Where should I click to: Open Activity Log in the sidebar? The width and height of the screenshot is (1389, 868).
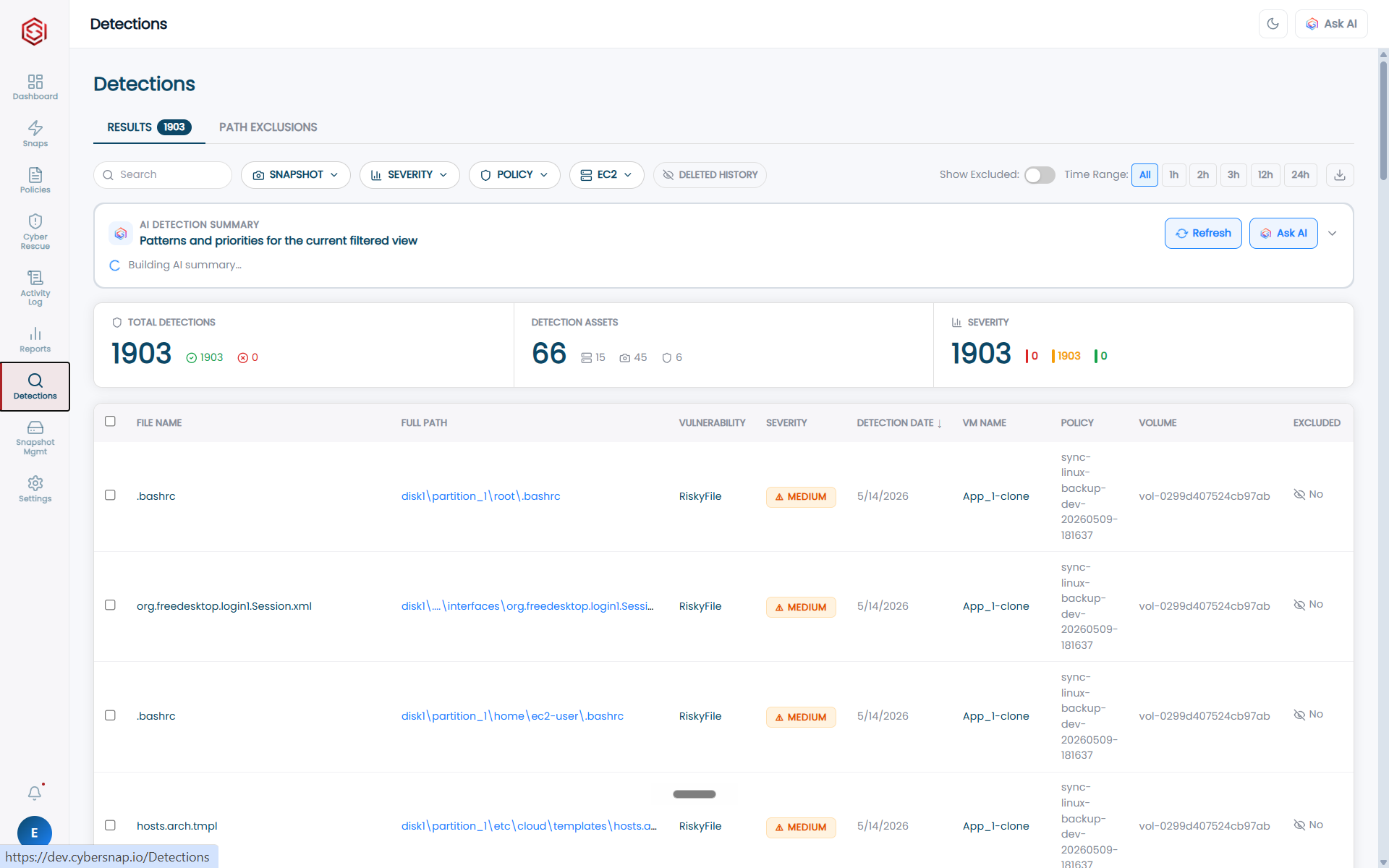pos(35,288)
